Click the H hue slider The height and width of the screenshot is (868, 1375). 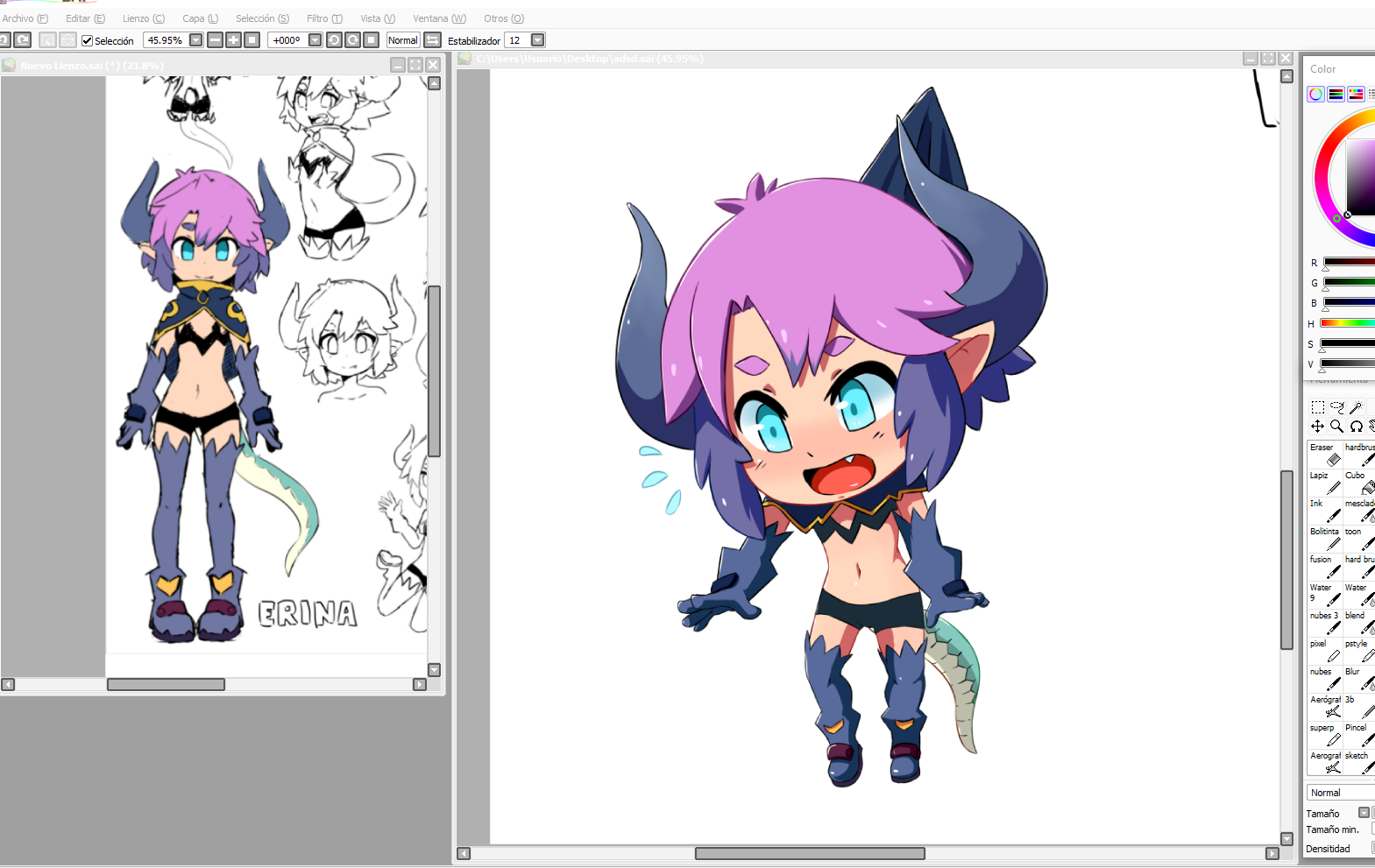pos(1349,323)
